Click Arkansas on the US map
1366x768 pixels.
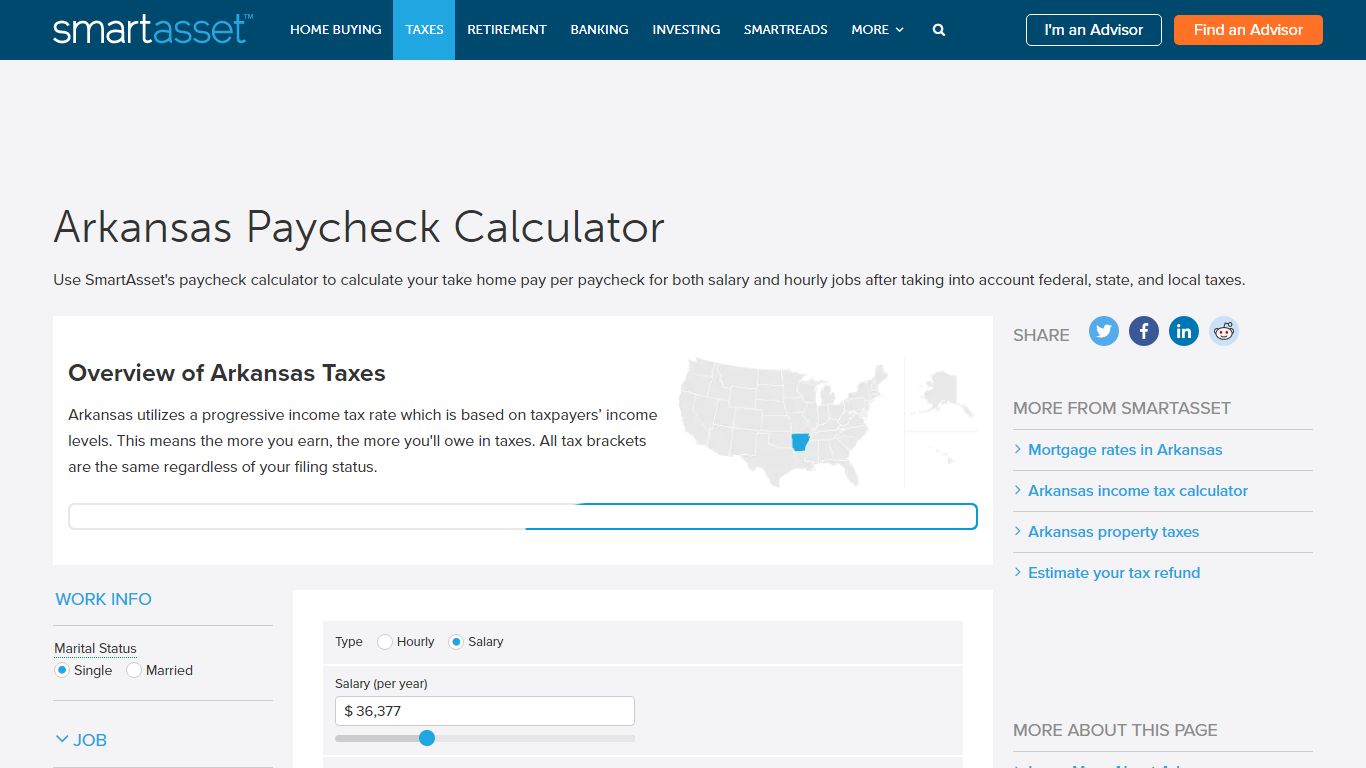[x=799, y=441]
